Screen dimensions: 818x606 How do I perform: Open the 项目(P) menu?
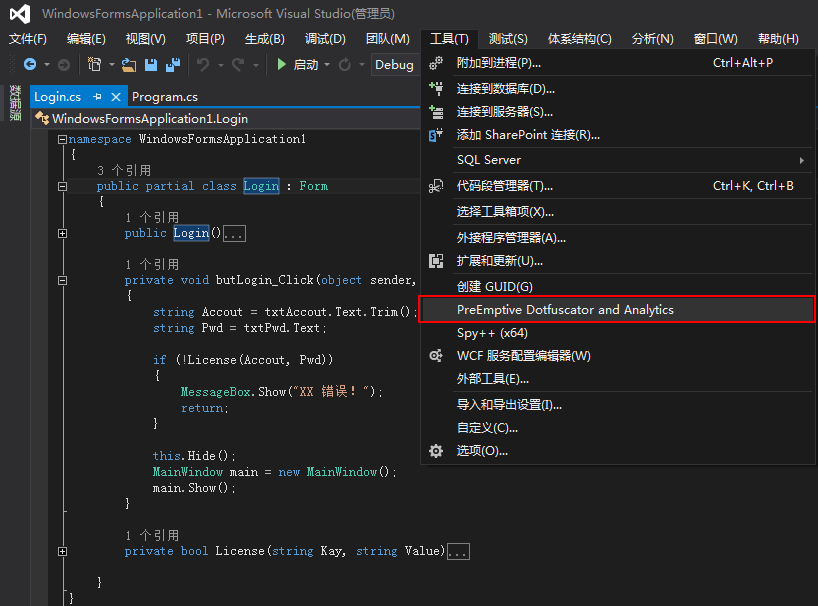pyautogui.click(x=205, y=39)
